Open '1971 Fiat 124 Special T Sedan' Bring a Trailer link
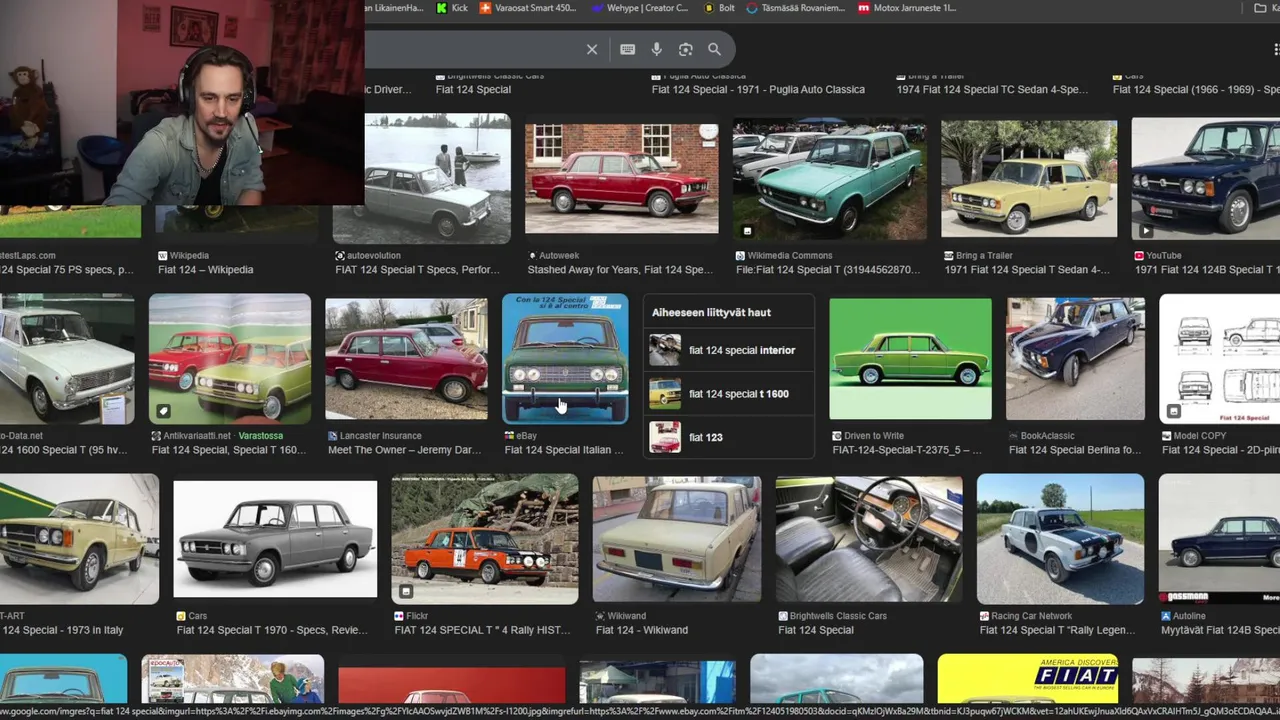1280x720 pixels. [x=1027, y=270]
